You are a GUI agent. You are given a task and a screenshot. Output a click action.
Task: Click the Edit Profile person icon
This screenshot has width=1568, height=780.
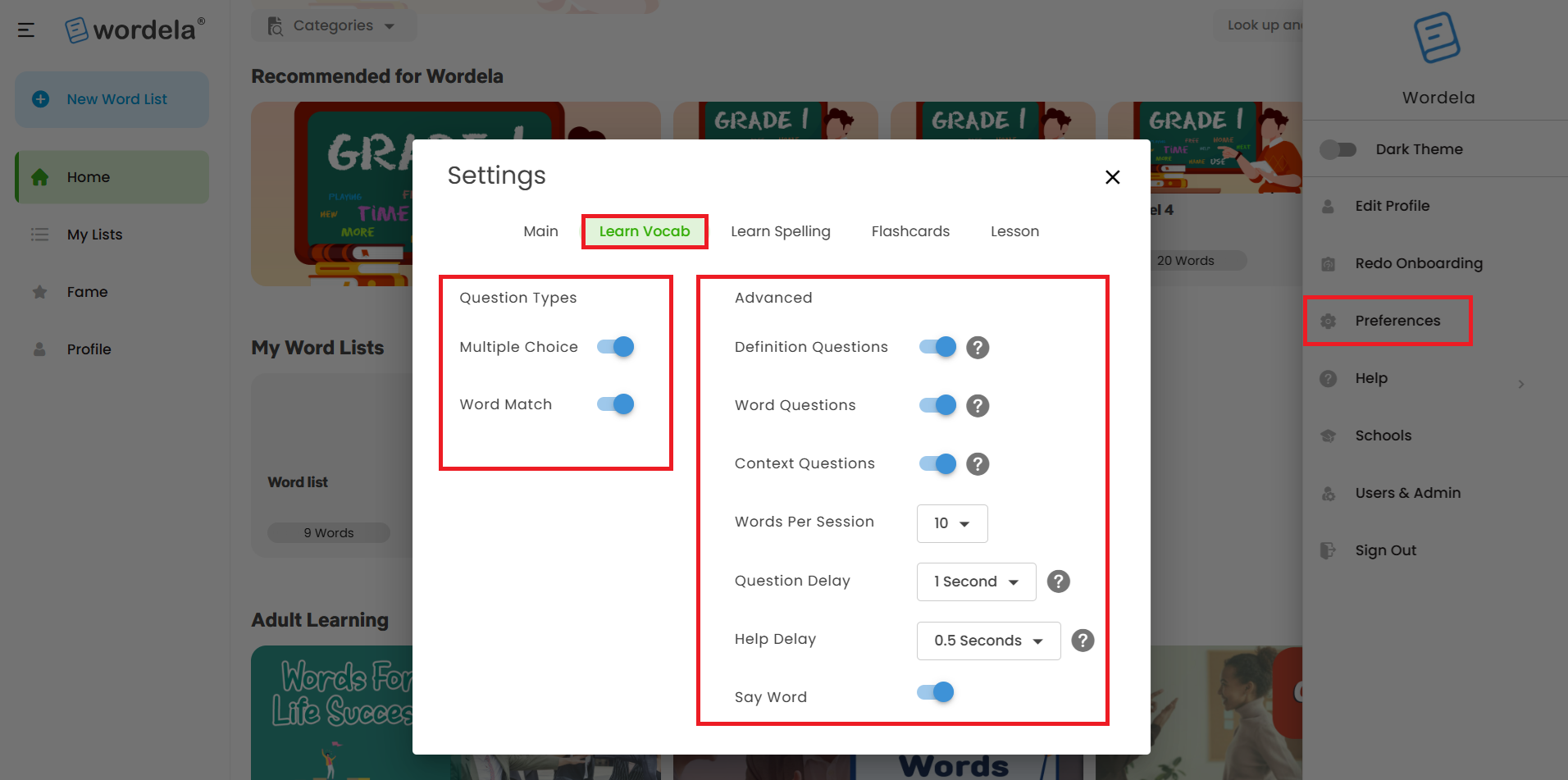[x=1328, y=206]
